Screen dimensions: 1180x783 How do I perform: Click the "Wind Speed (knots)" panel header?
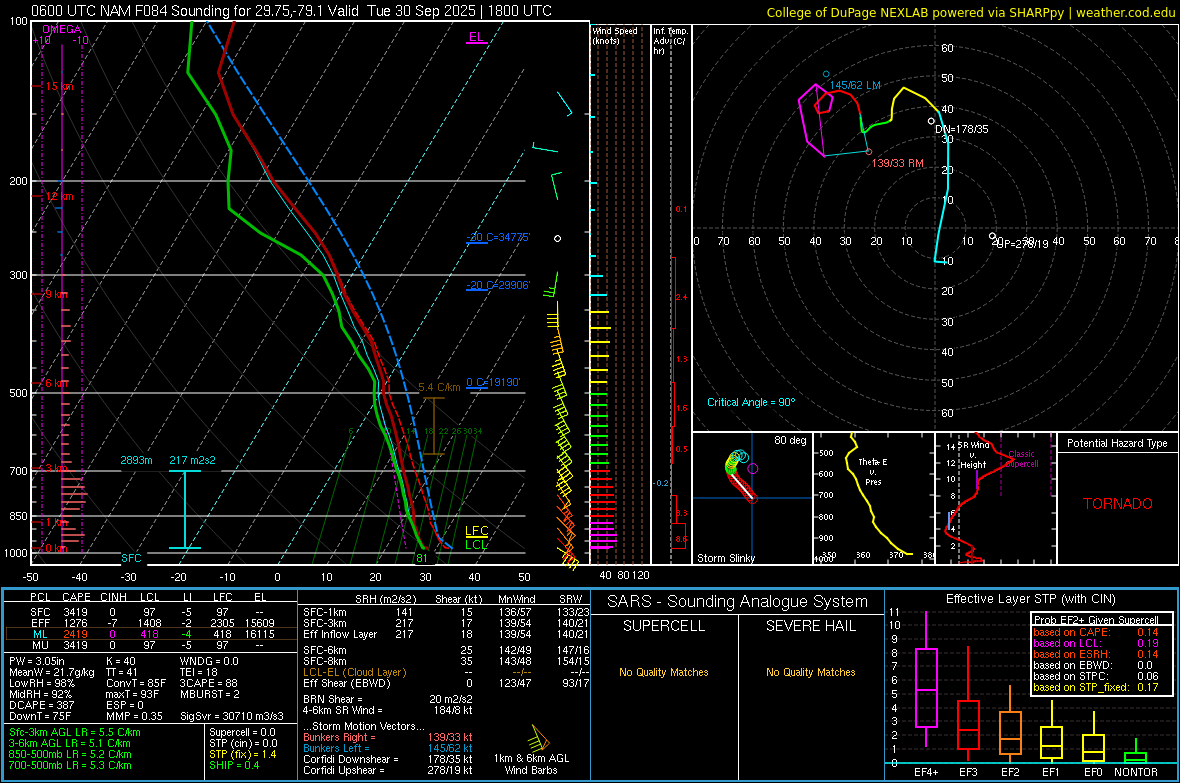click(x=615, y=35)
